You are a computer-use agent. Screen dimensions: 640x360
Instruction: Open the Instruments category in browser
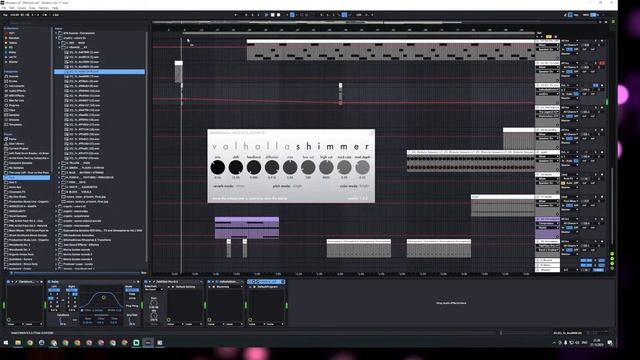coord(16,86)
